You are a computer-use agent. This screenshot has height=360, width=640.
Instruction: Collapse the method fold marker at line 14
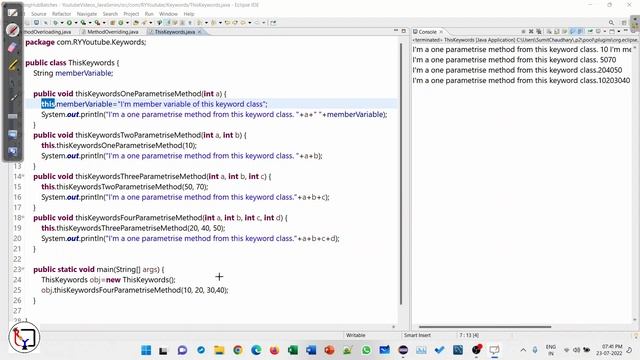23,176
